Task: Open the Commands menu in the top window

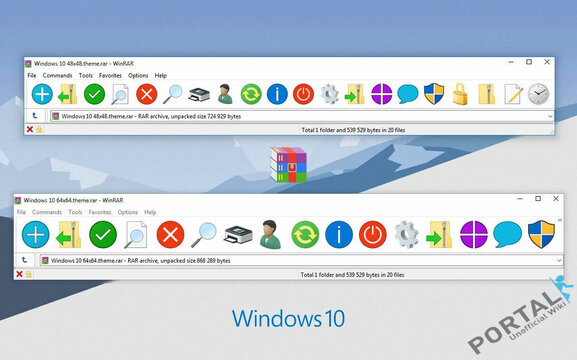Action: [57, 75]
